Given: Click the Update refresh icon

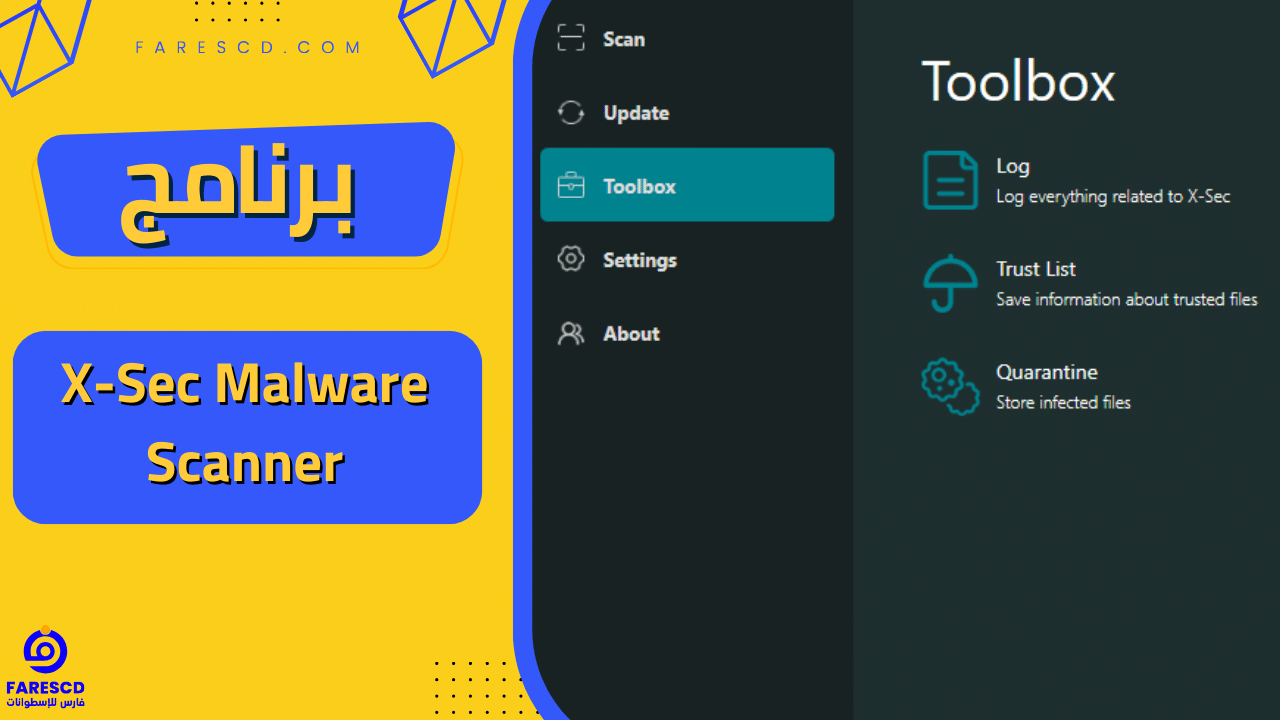Looking at the screenshot, I should pyautogui.click(x=571, y=113).
